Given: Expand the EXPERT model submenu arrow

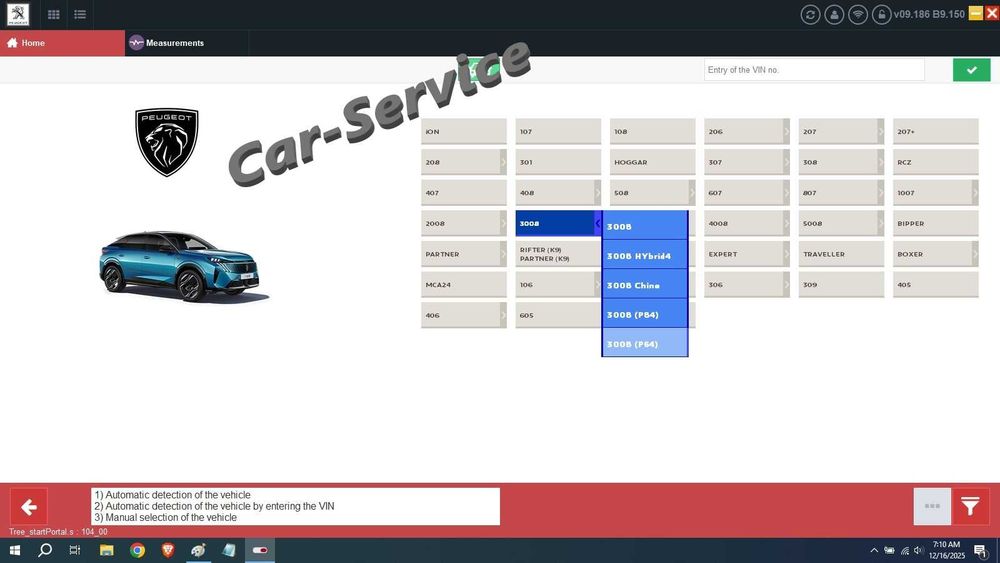Looking at the screenshot, I should coord(786,254).
